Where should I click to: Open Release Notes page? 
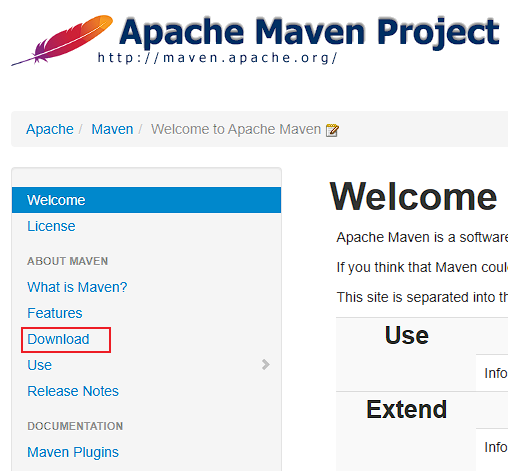pyautogui.click(x=73, y=391)
